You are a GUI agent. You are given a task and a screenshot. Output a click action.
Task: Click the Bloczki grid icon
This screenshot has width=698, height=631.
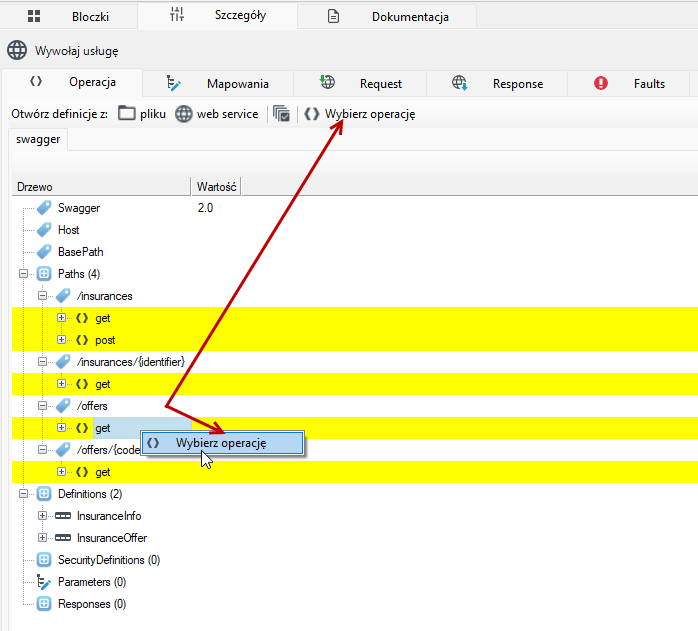(x=34, y=16)
